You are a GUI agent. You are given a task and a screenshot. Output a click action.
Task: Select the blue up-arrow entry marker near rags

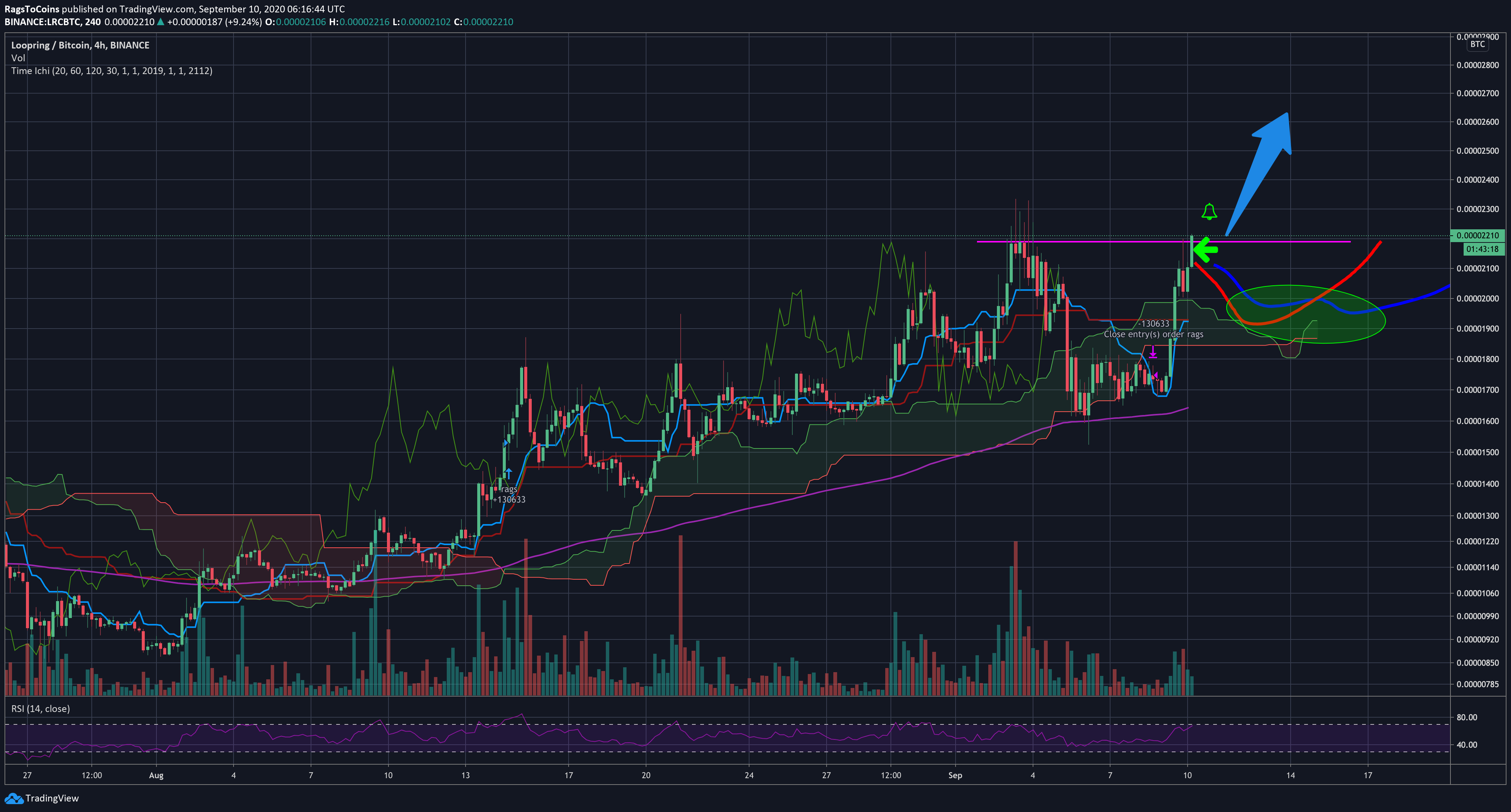(508, 473)
